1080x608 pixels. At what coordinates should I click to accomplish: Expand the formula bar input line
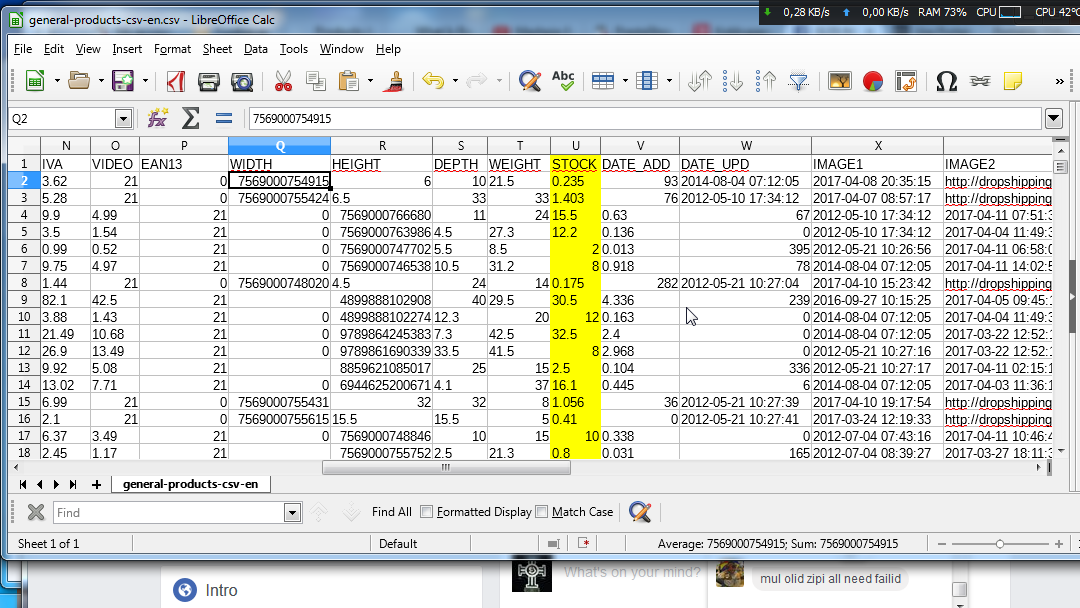tap(1053, 119)
